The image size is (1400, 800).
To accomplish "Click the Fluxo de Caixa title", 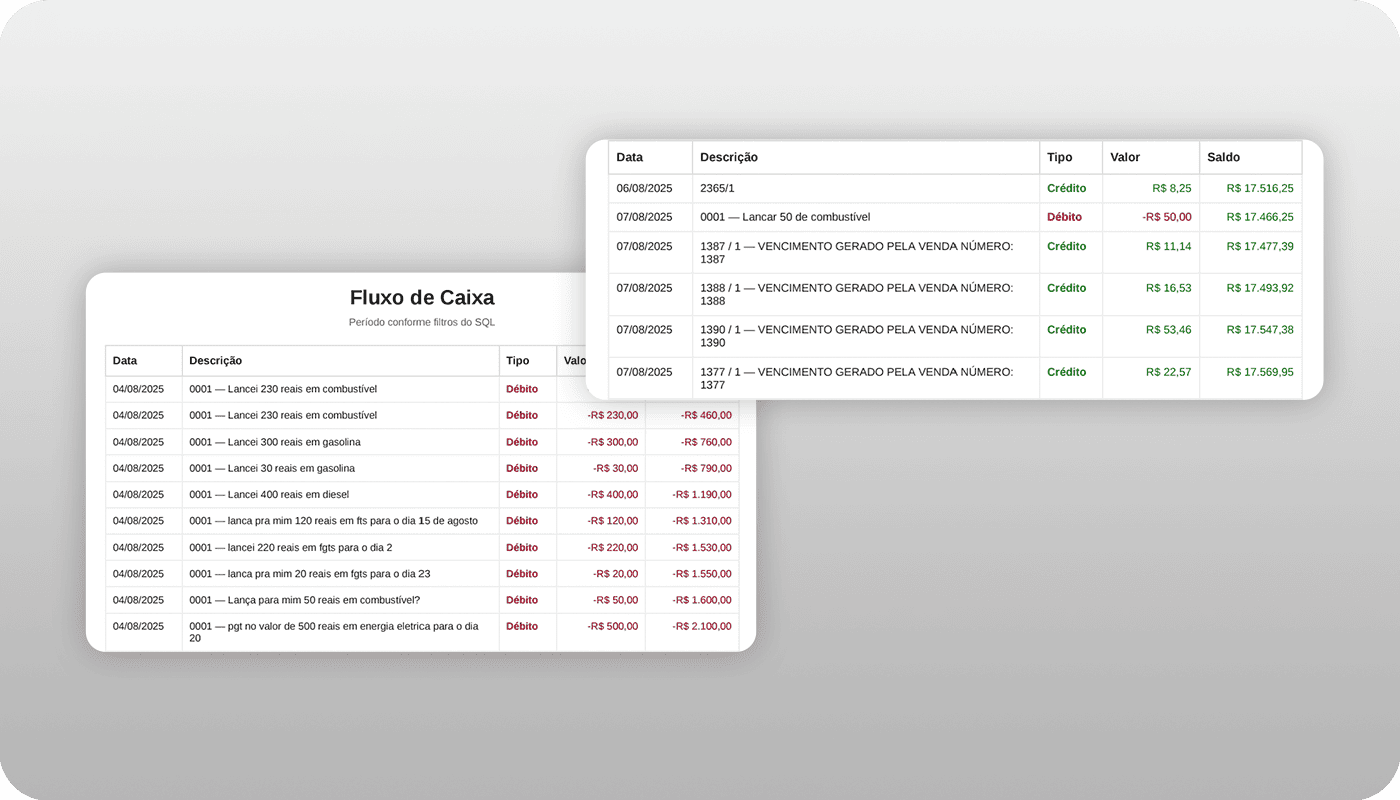I will click(421, 297).
